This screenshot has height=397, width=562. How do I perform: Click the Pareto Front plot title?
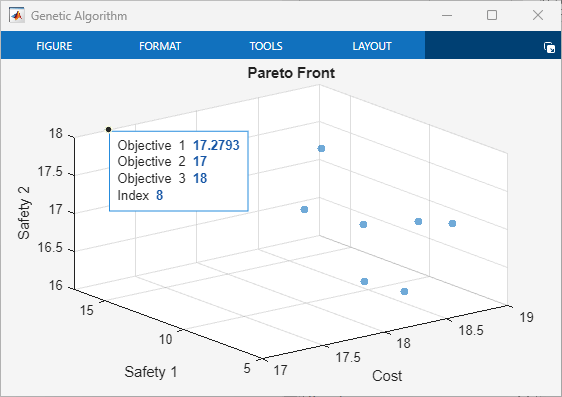(291, 73)
